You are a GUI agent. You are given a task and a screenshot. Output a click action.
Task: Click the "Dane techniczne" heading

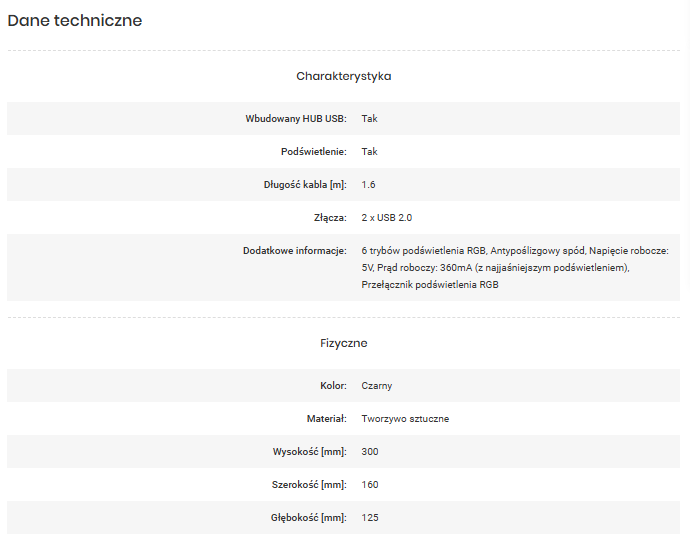(x=75, y=20)
